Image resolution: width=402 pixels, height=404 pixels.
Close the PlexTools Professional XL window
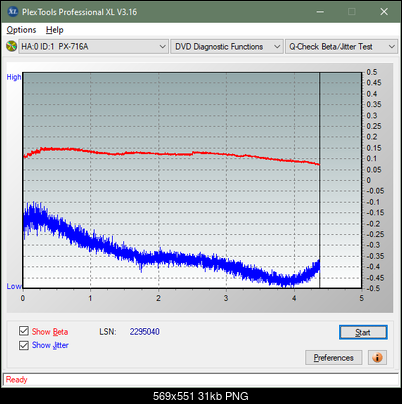point(384,12)
